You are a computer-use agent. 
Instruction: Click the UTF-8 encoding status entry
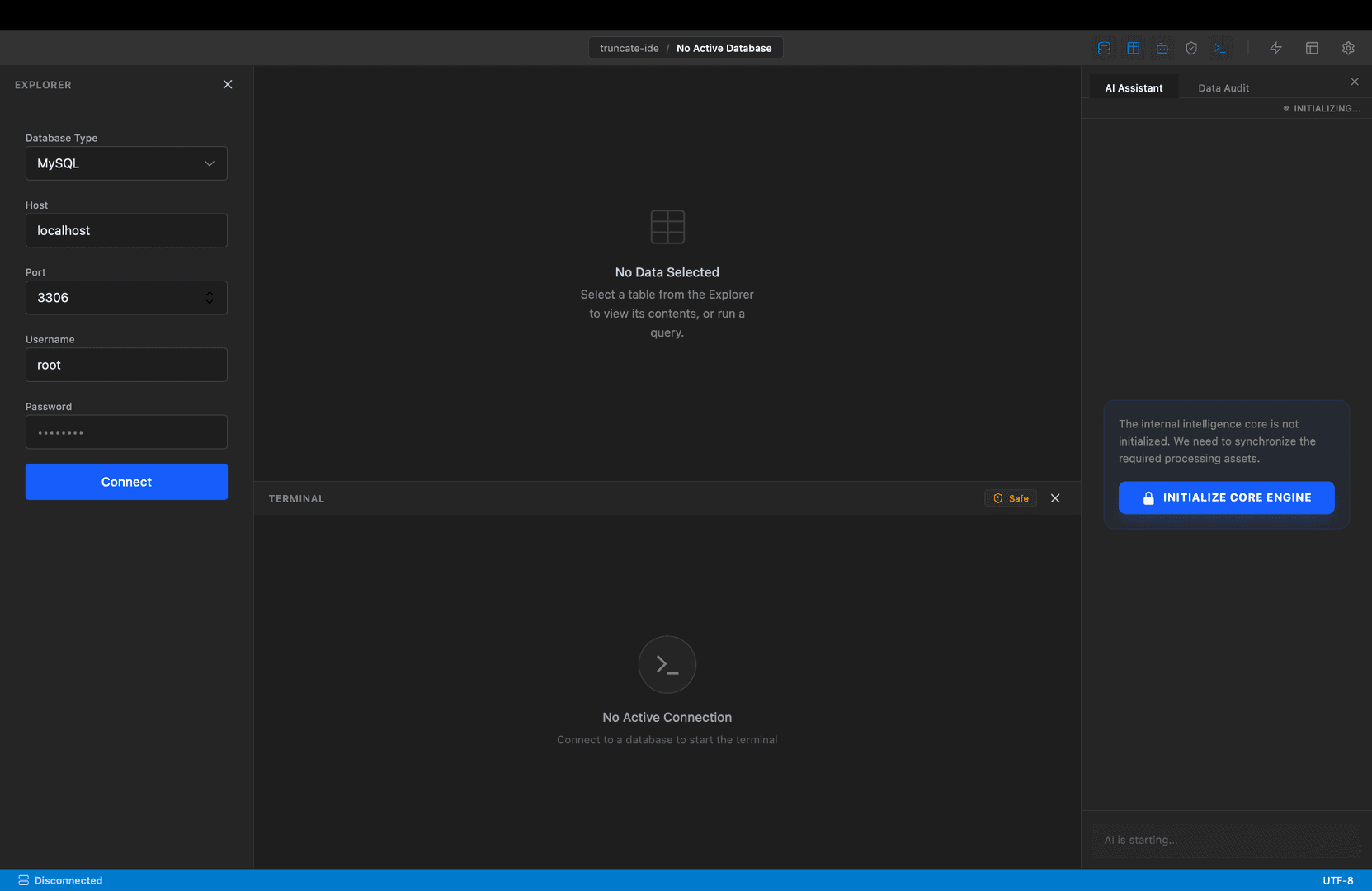[x=1337, y=880]
